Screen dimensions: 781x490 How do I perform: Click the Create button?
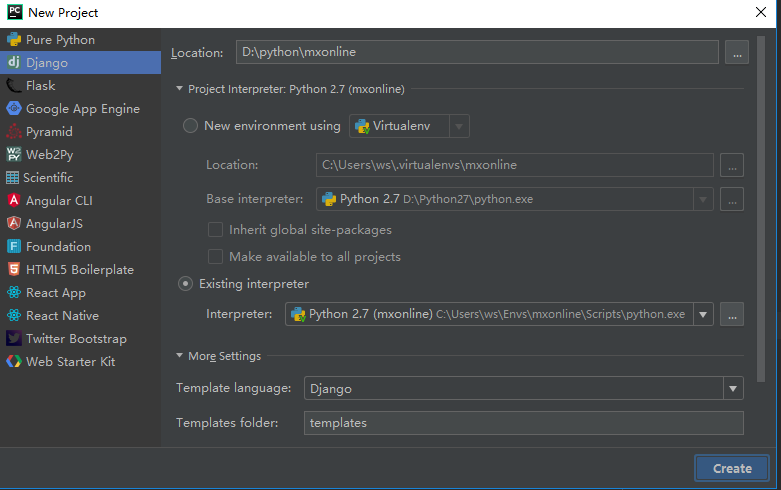pos(732,468)
